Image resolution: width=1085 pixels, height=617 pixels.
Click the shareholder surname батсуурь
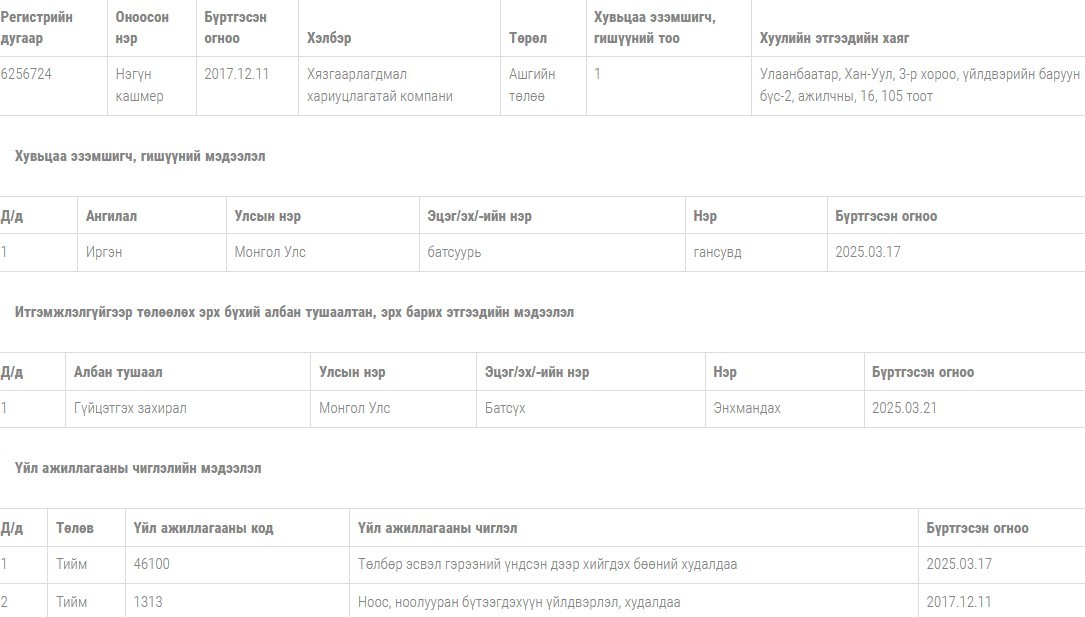(454, 252)
